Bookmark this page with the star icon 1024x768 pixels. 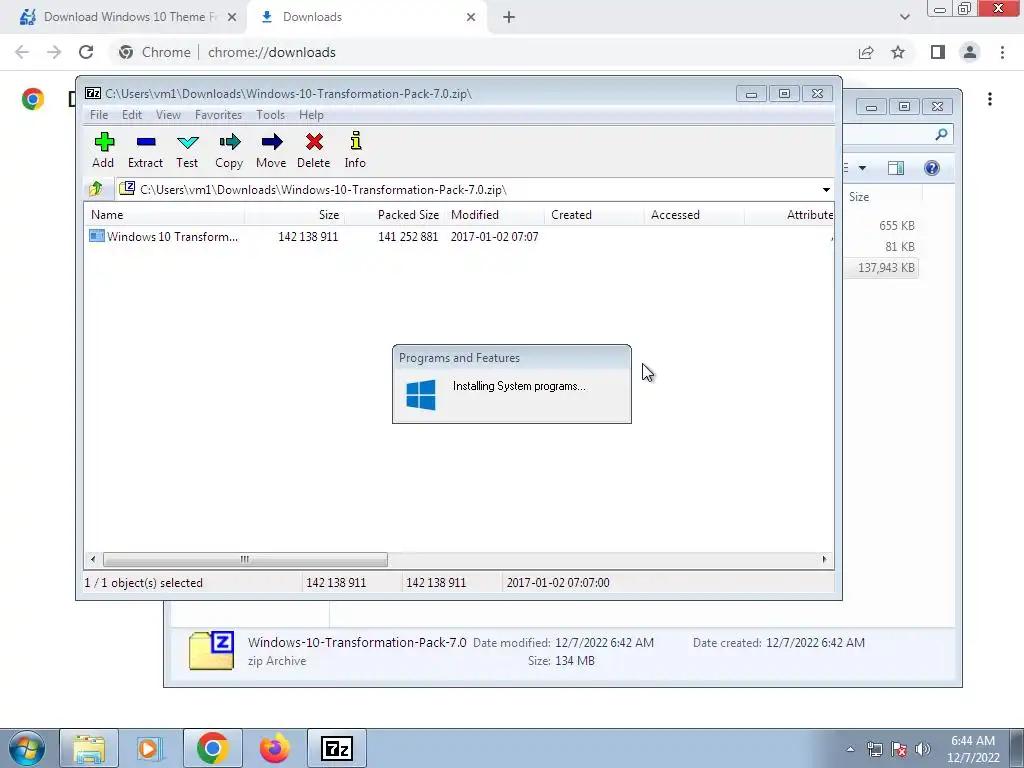[898, 52]
